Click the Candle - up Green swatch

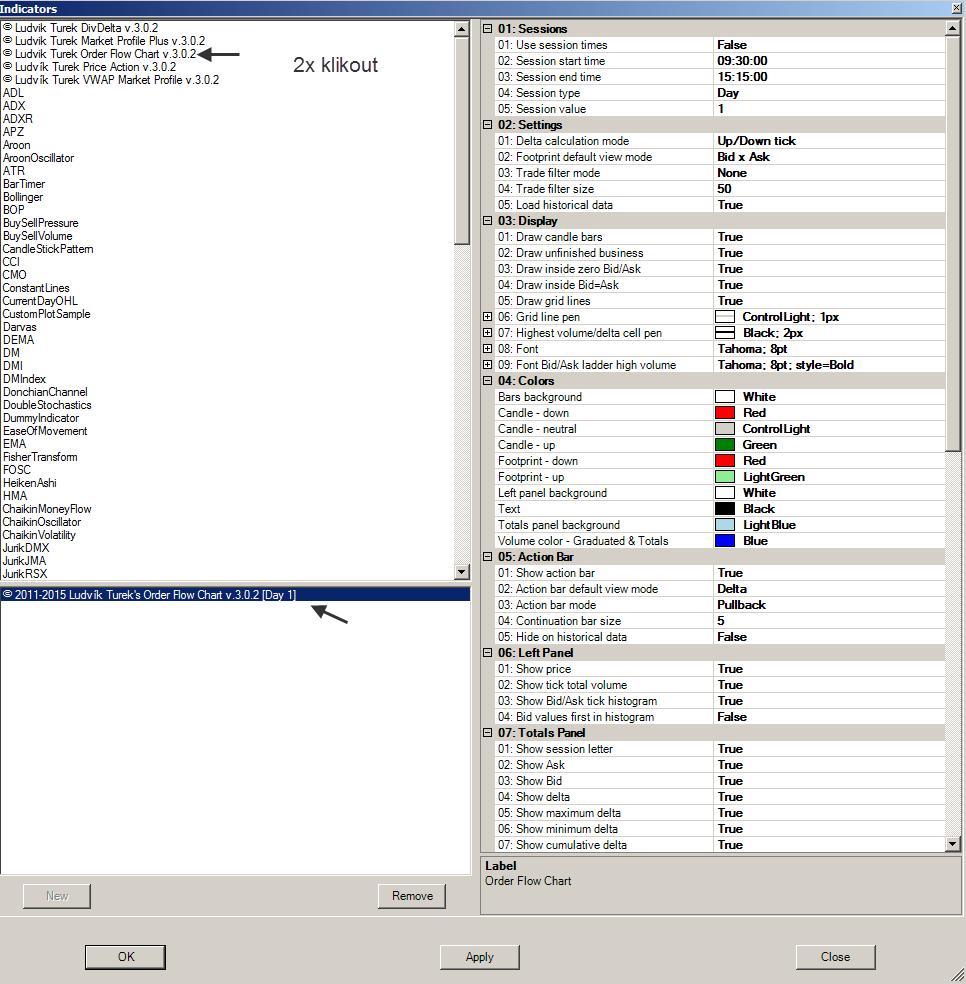[725, 445]
